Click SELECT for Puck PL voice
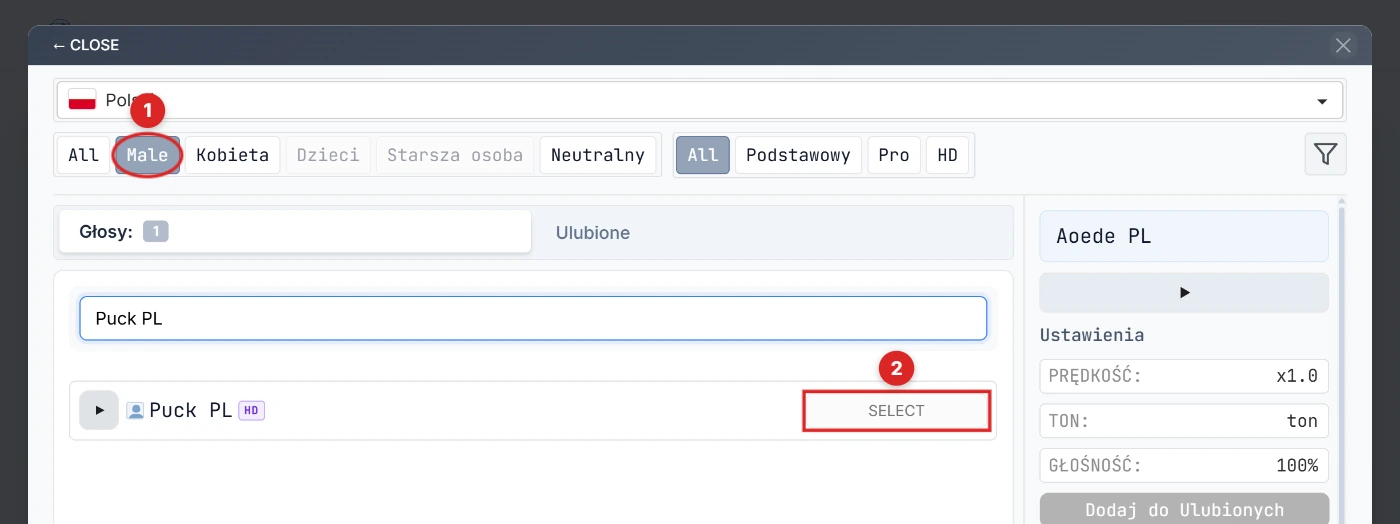Viewport: 1400px width, 524px height. point(896,411)
